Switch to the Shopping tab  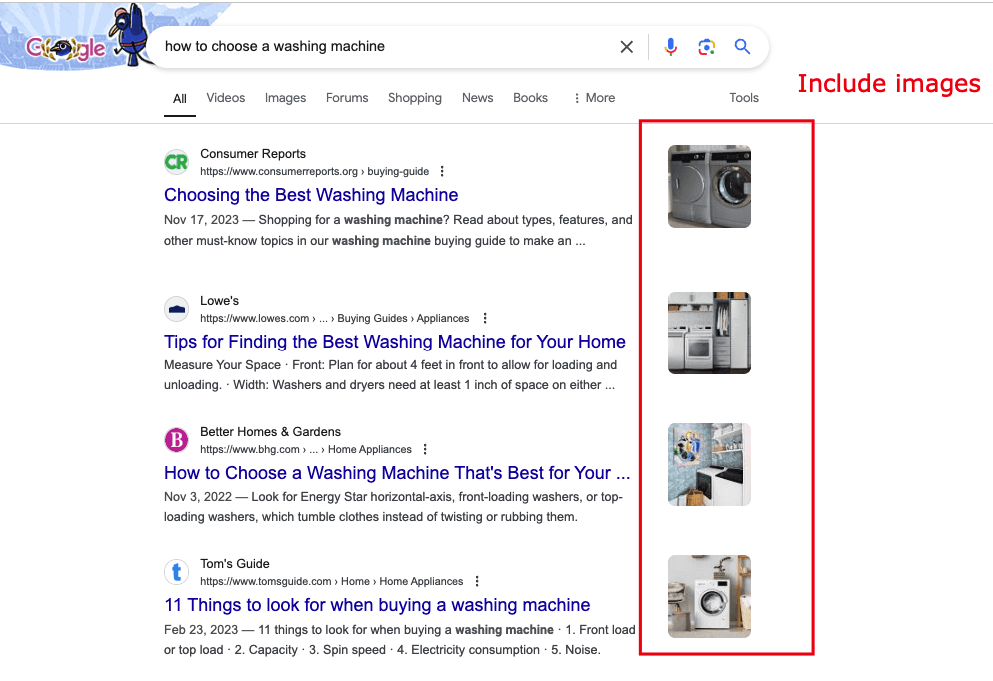tap(414, 97)
